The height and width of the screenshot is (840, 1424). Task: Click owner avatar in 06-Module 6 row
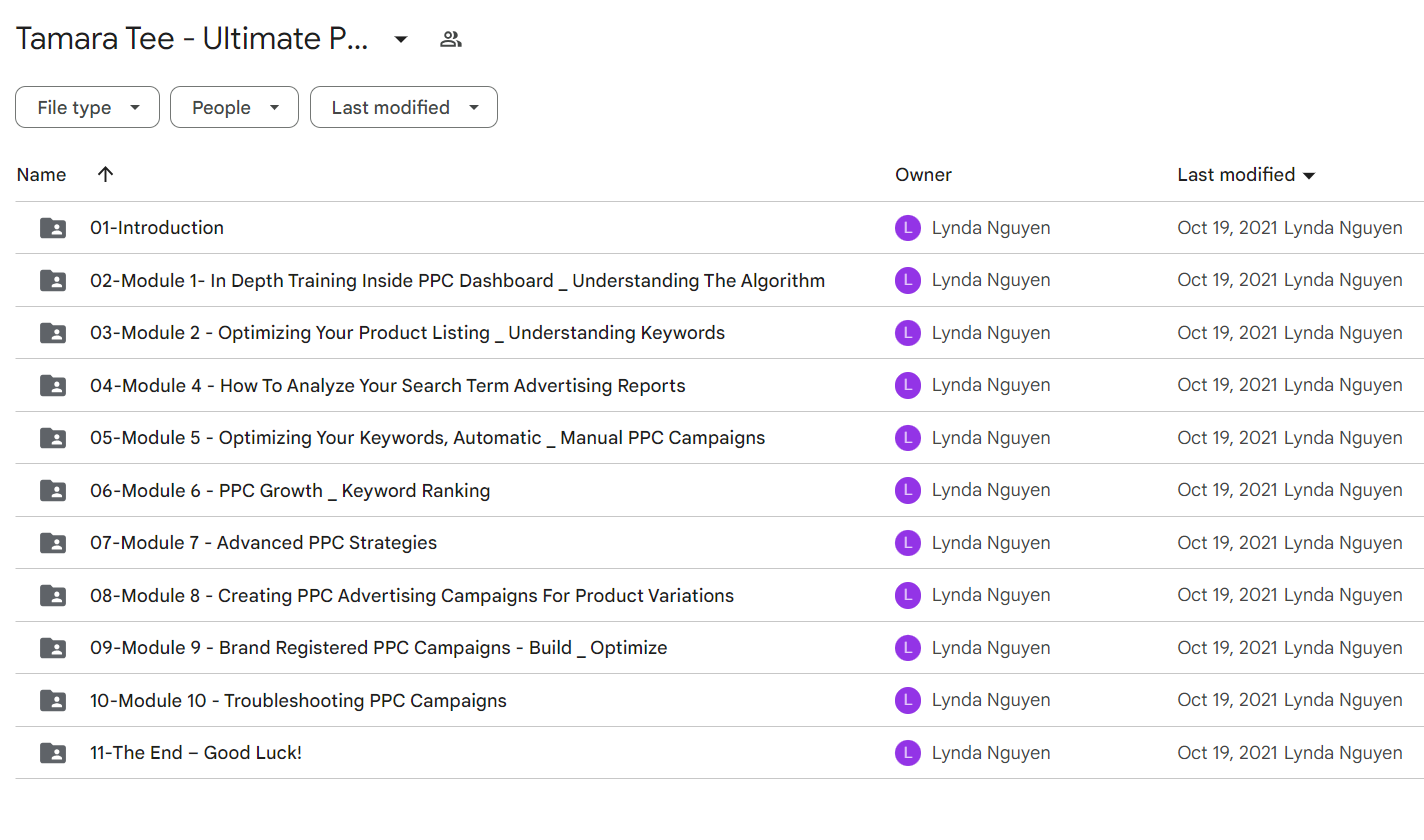907,490
